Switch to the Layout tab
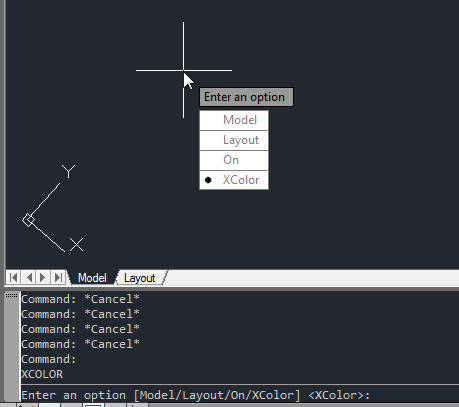The image size is (459, 407). (140, 278)
